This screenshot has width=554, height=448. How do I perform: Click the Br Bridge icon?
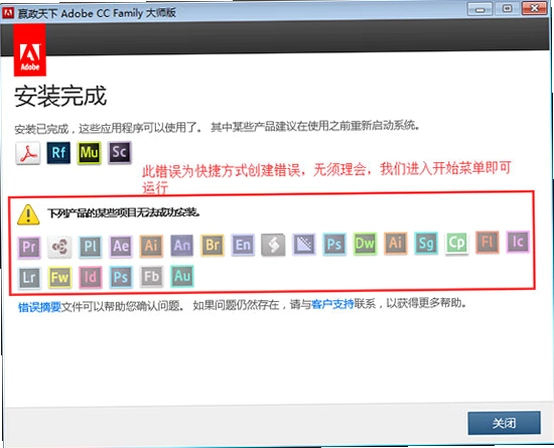212,245
